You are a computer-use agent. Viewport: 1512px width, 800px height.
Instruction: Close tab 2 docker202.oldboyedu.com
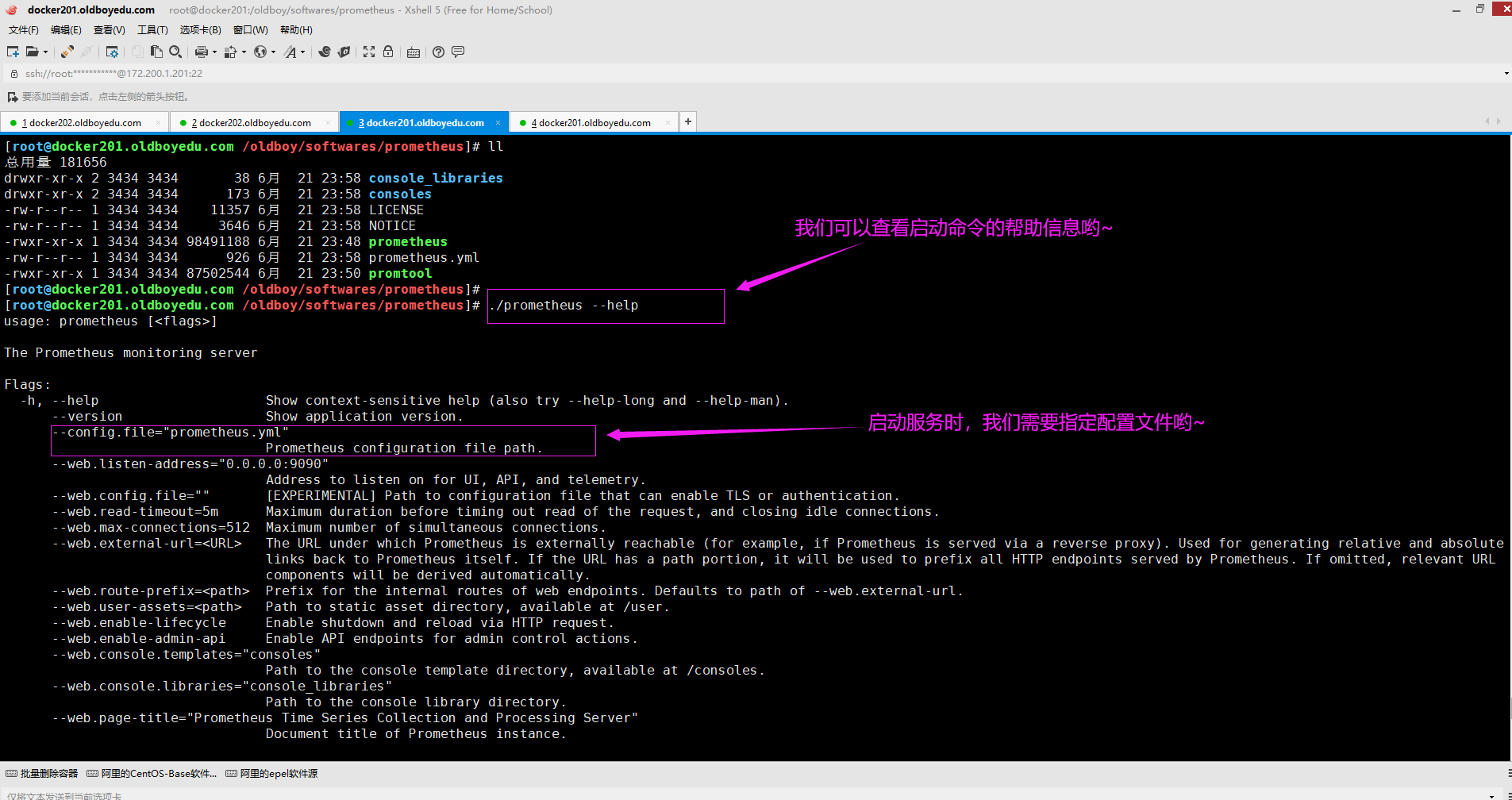pos(328,123)
